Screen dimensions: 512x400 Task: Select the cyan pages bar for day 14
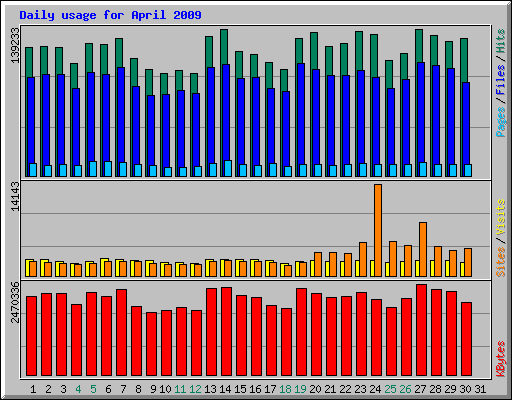[x=228, y=168]
